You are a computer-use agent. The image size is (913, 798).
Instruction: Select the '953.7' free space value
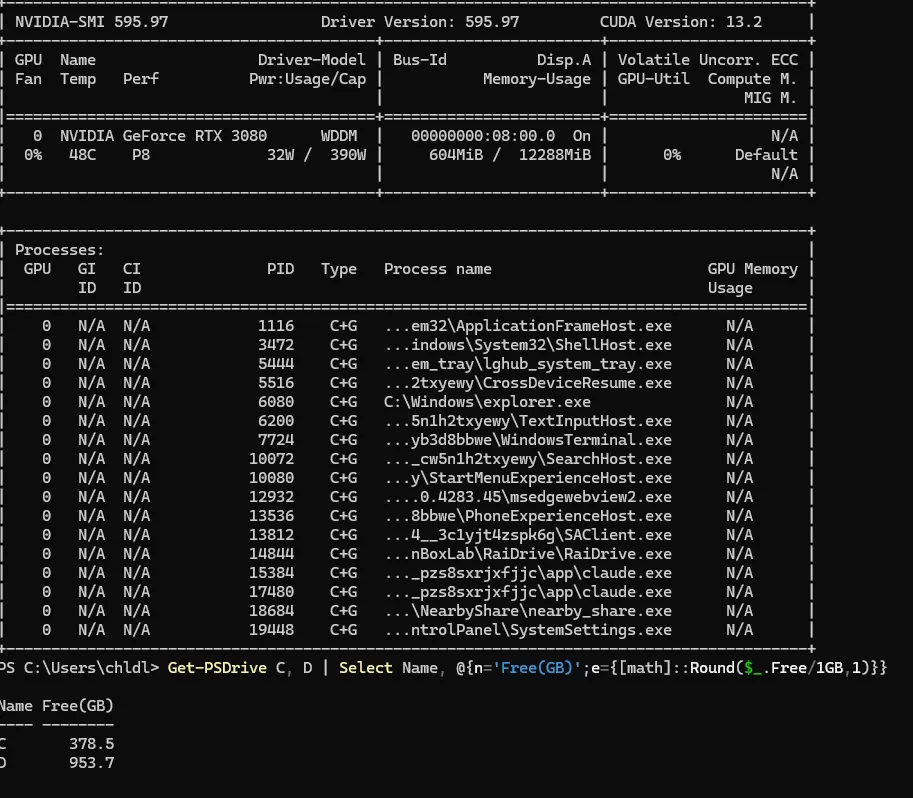pos(91,763)
